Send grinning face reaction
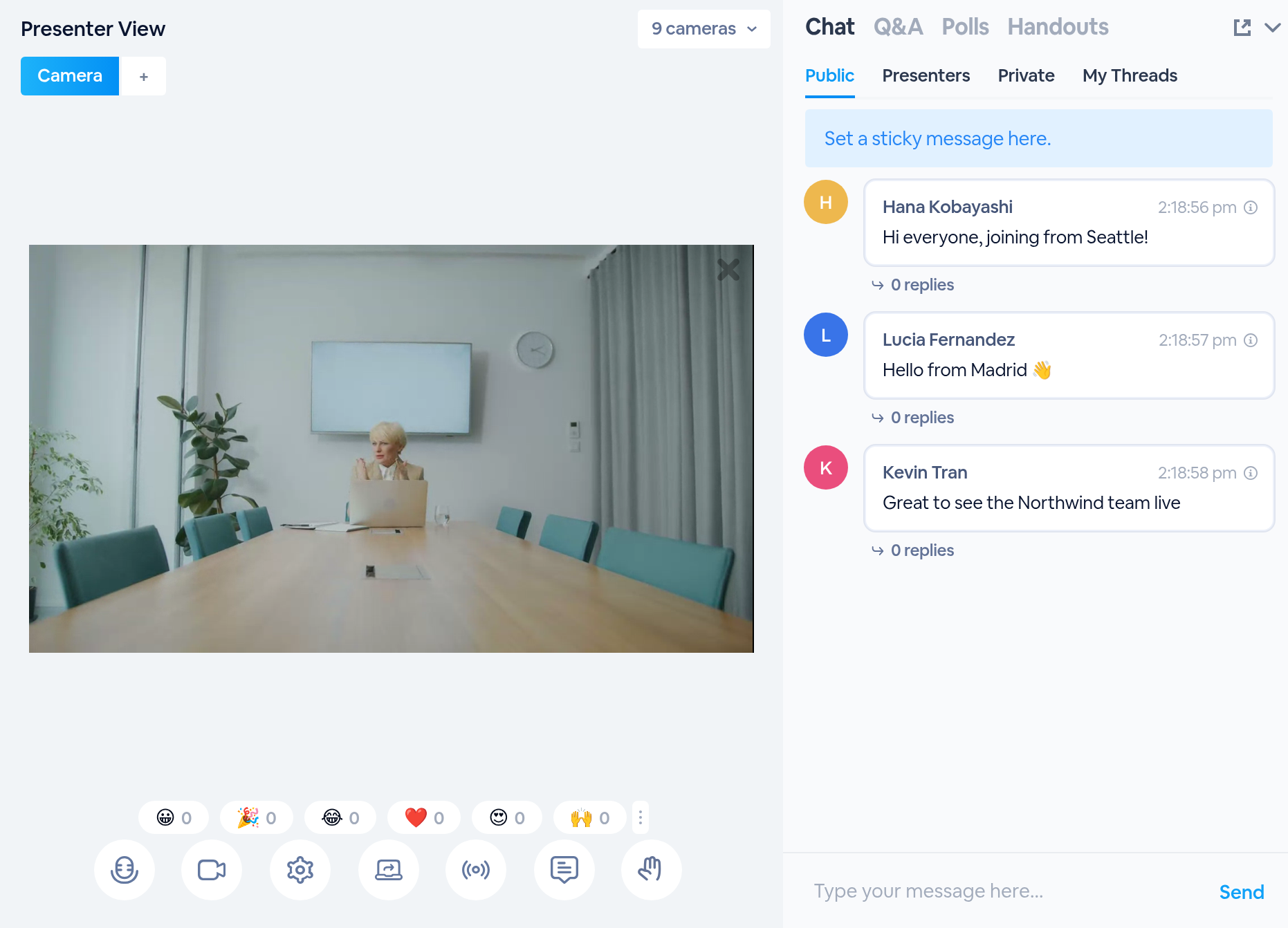This screenshot has width=1288, height=928. (174, 818)
